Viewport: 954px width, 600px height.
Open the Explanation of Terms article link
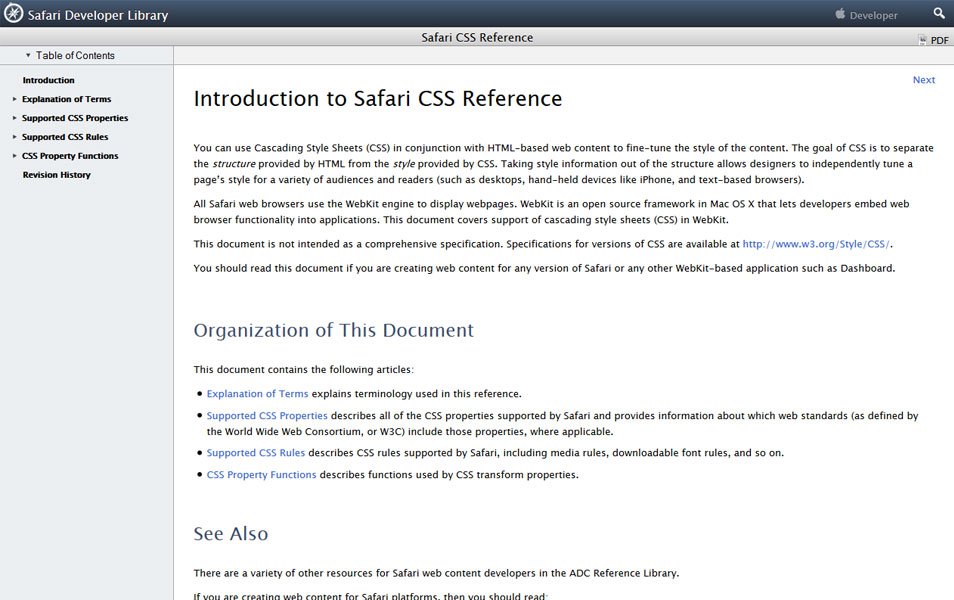click(257, 393)
